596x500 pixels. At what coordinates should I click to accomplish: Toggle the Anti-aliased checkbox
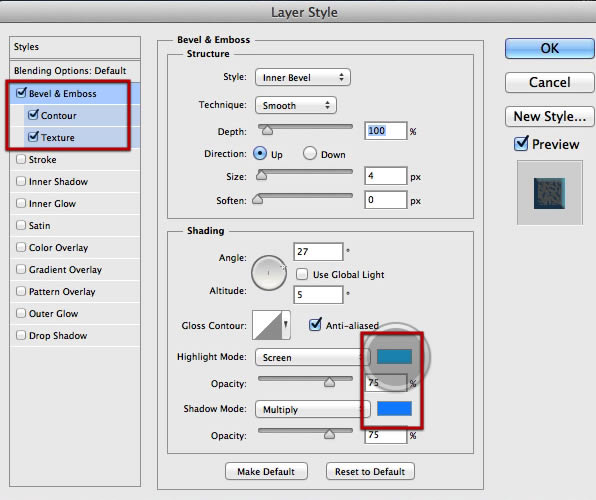click(315, 324)
